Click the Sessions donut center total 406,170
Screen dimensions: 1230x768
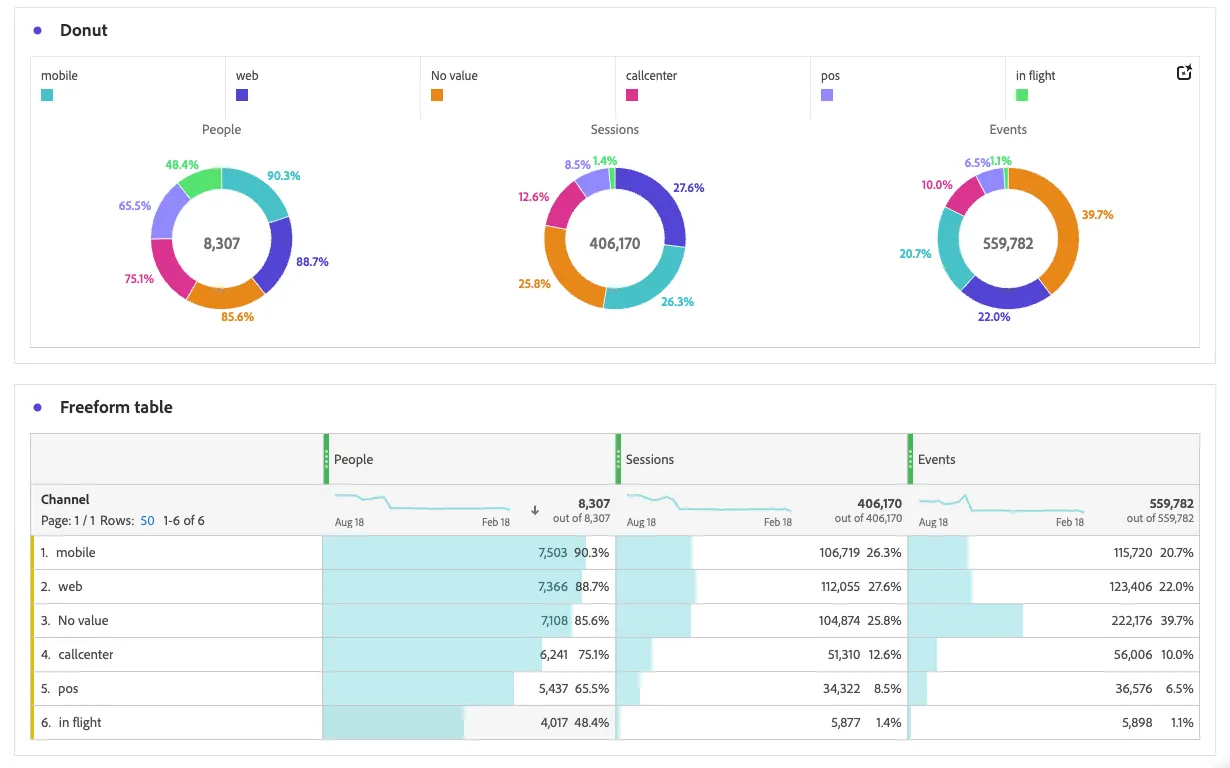[x=615, y=243]
